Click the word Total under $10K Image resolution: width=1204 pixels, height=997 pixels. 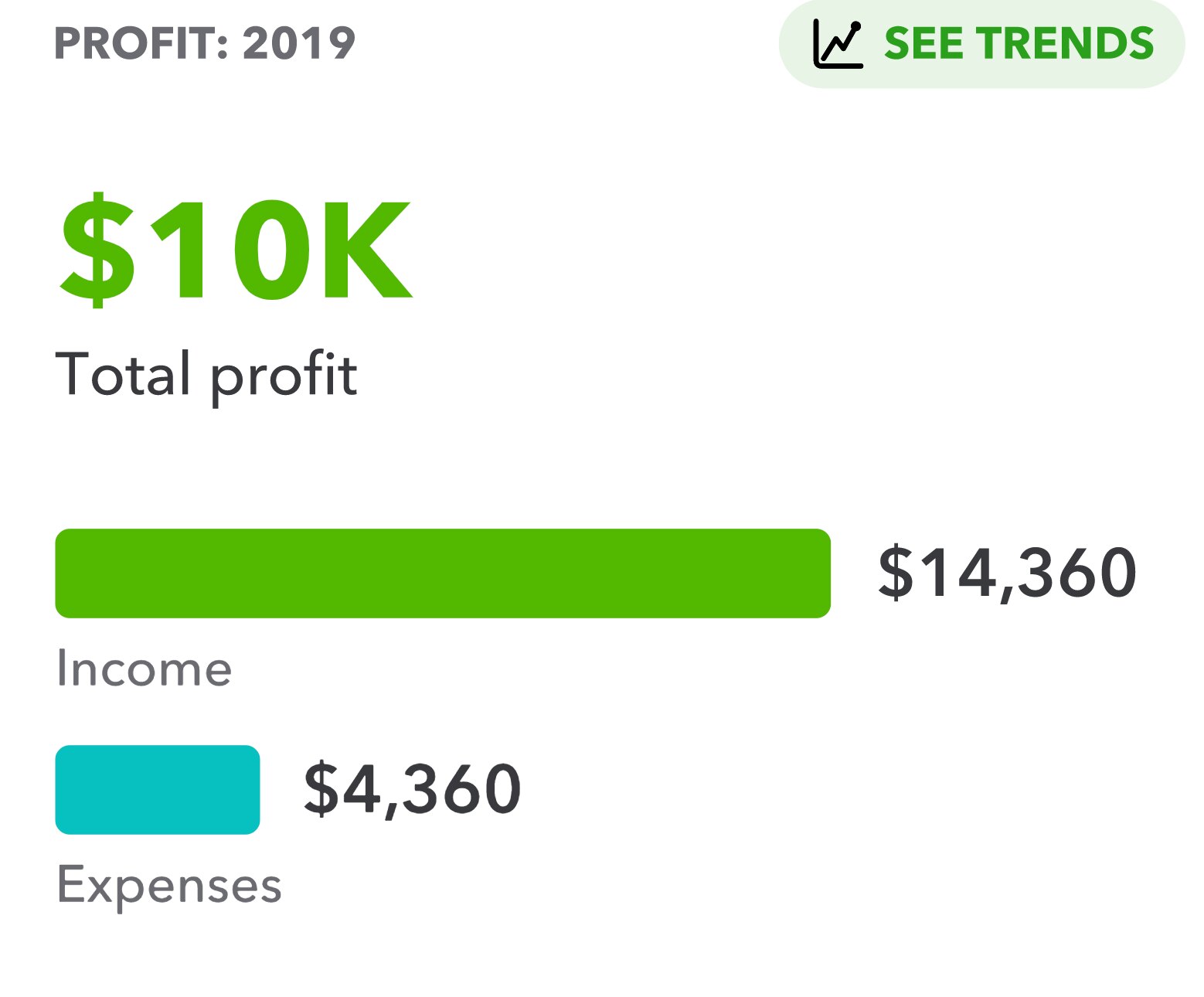coord(124,374)
